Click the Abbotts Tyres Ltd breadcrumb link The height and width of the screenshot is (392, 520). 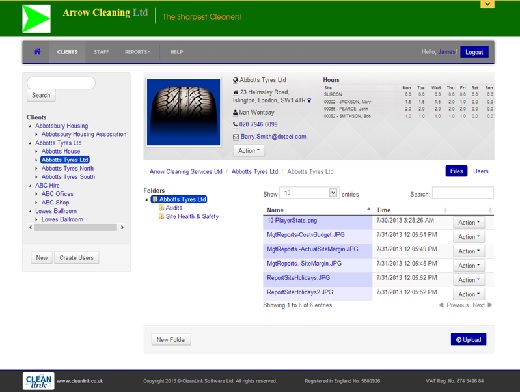click(x=255, y=172)
